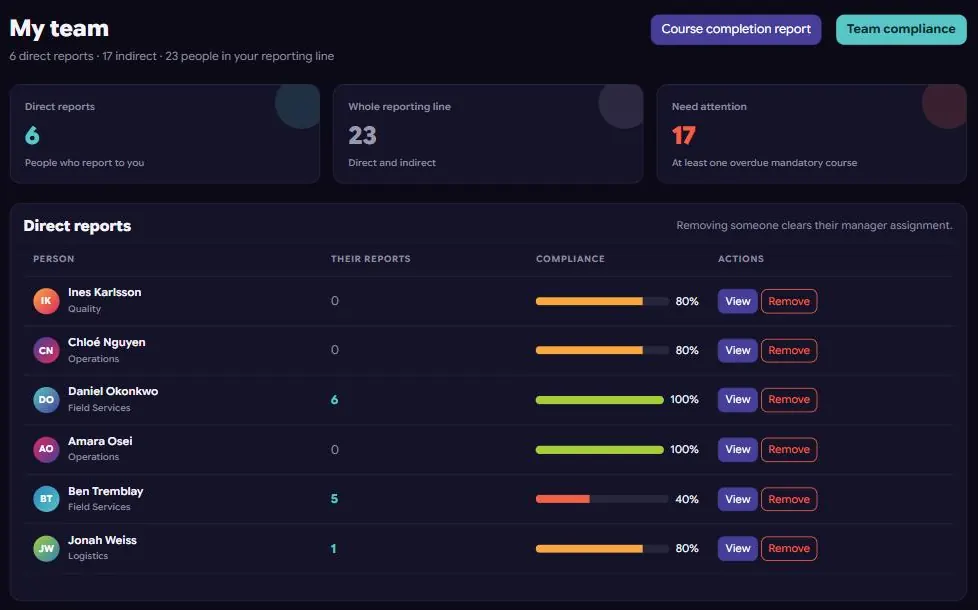Click Ines Karlsson's IK avatar
Screen dimensions: 978x610
pyautogui.click(x=46, y=301)
